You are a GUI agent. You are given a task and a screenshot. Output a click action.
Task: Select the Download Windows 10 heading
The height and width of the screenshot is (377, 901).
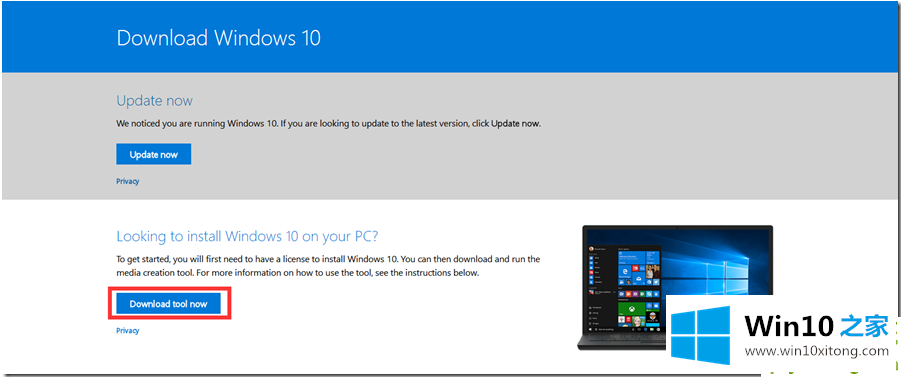point(218,38)
